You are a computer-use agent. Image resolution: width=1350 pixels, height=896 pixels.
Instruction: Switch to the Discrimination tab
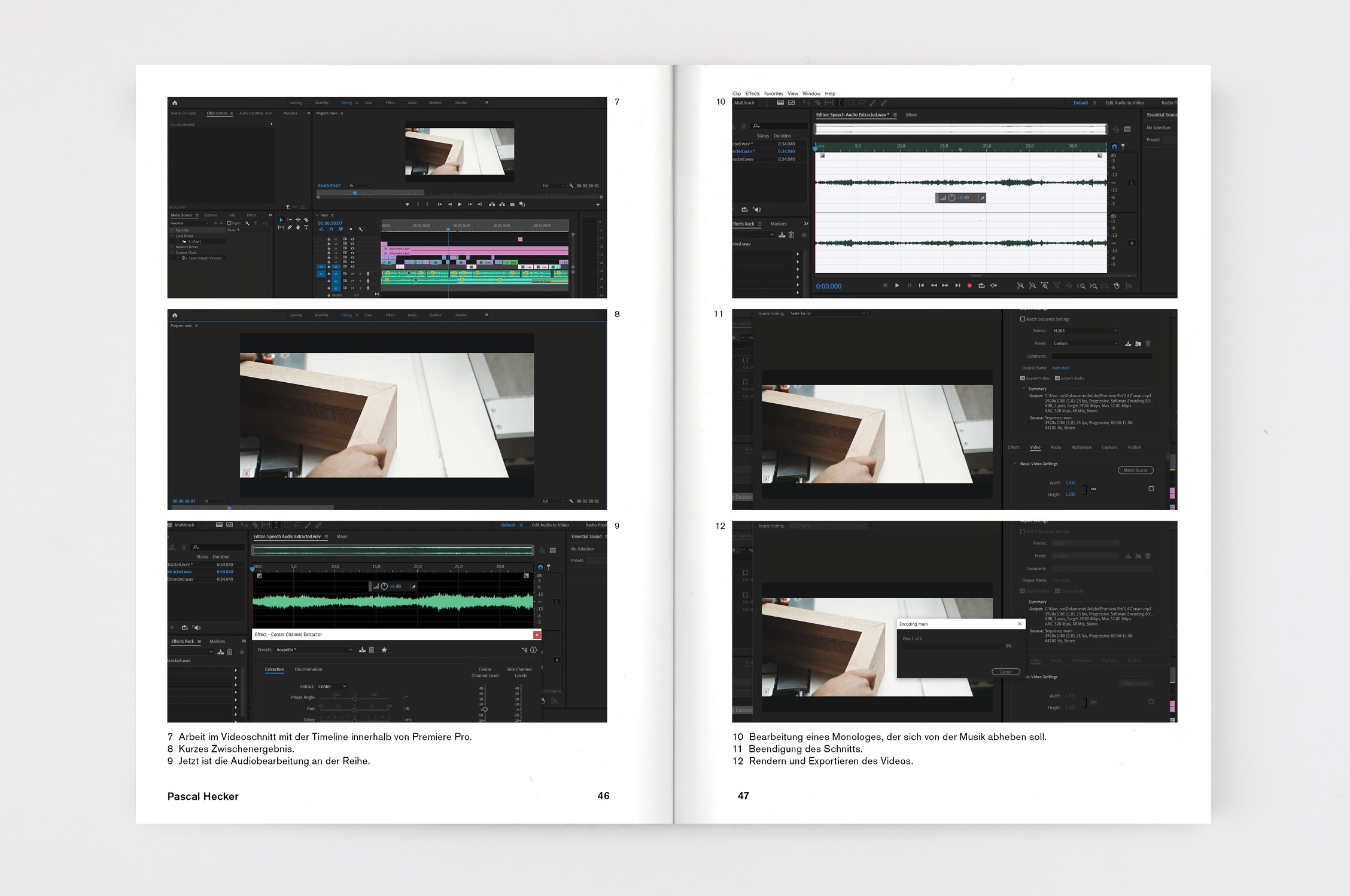pyautogui.click(x=308, y=669)
